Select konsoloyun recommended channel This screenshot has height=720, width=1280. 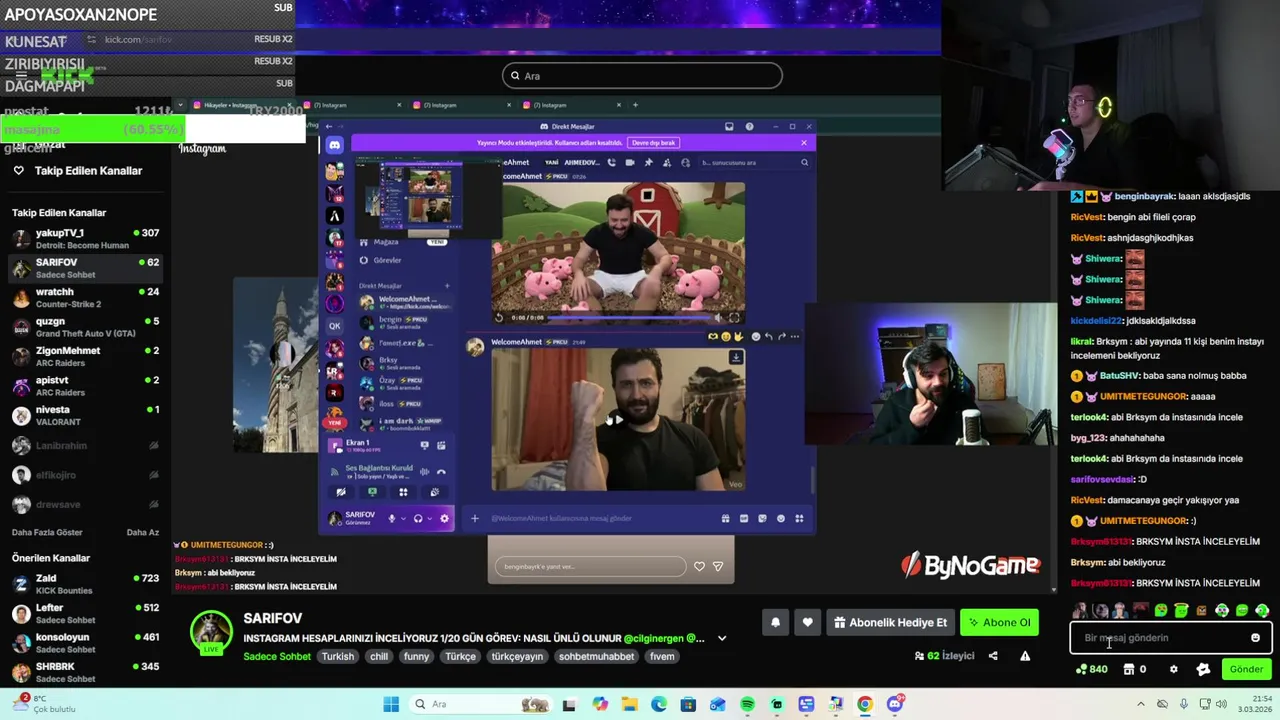pos(85,643)
